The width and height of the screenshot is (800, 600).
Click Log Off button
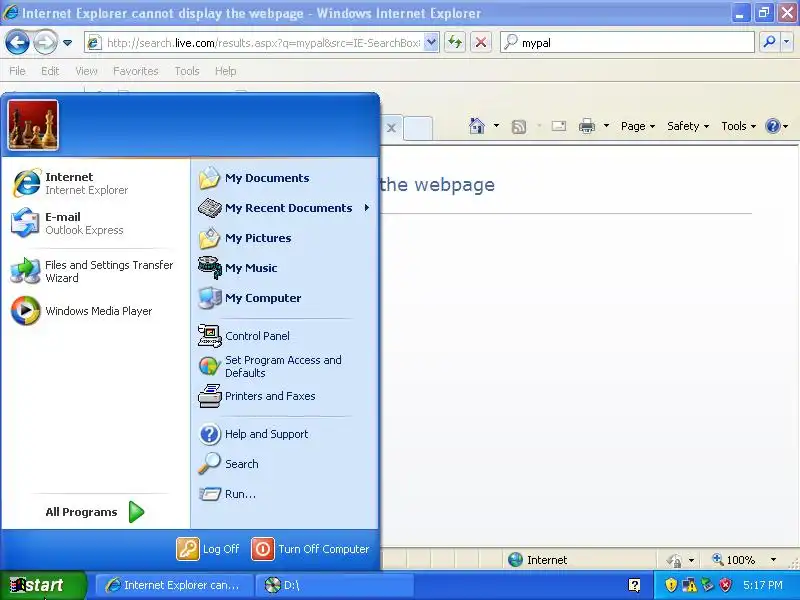click(x=208, y=549)
